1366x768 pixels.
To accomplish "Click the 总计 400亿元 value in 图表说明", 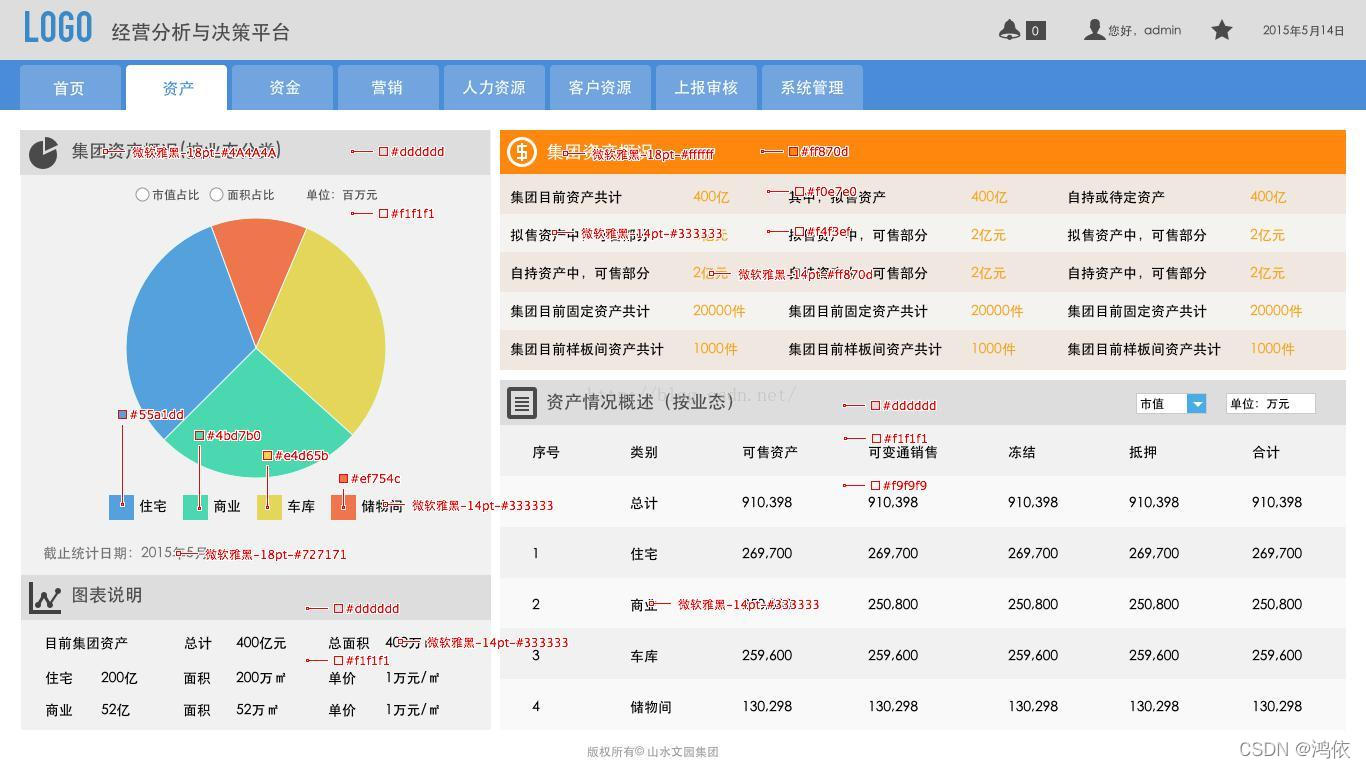I will click(261, 643).
